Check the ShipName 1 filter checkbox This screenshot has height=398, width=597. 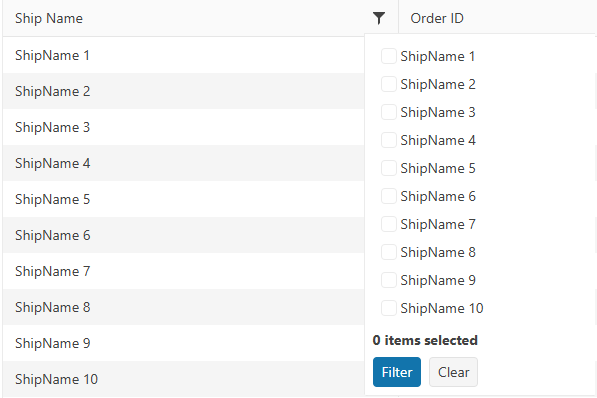point(389,56)
